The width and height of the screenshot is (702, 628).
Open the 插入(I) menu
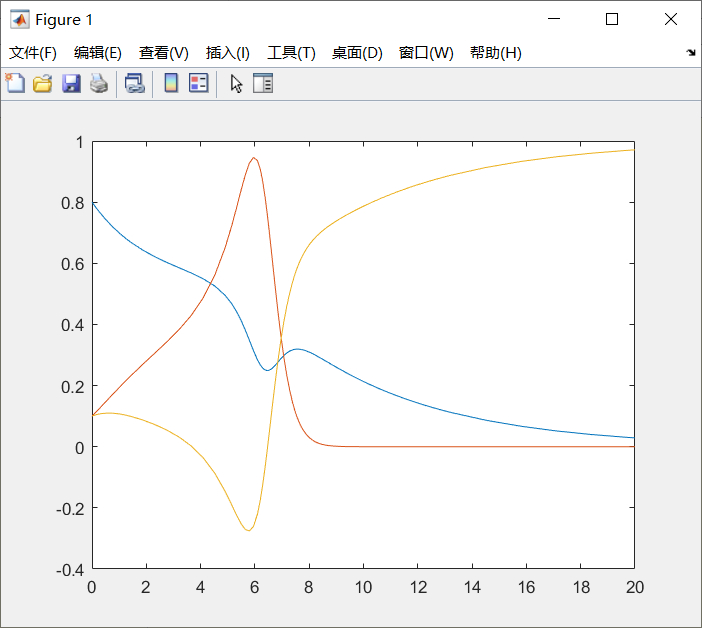[x=227, y=53]
